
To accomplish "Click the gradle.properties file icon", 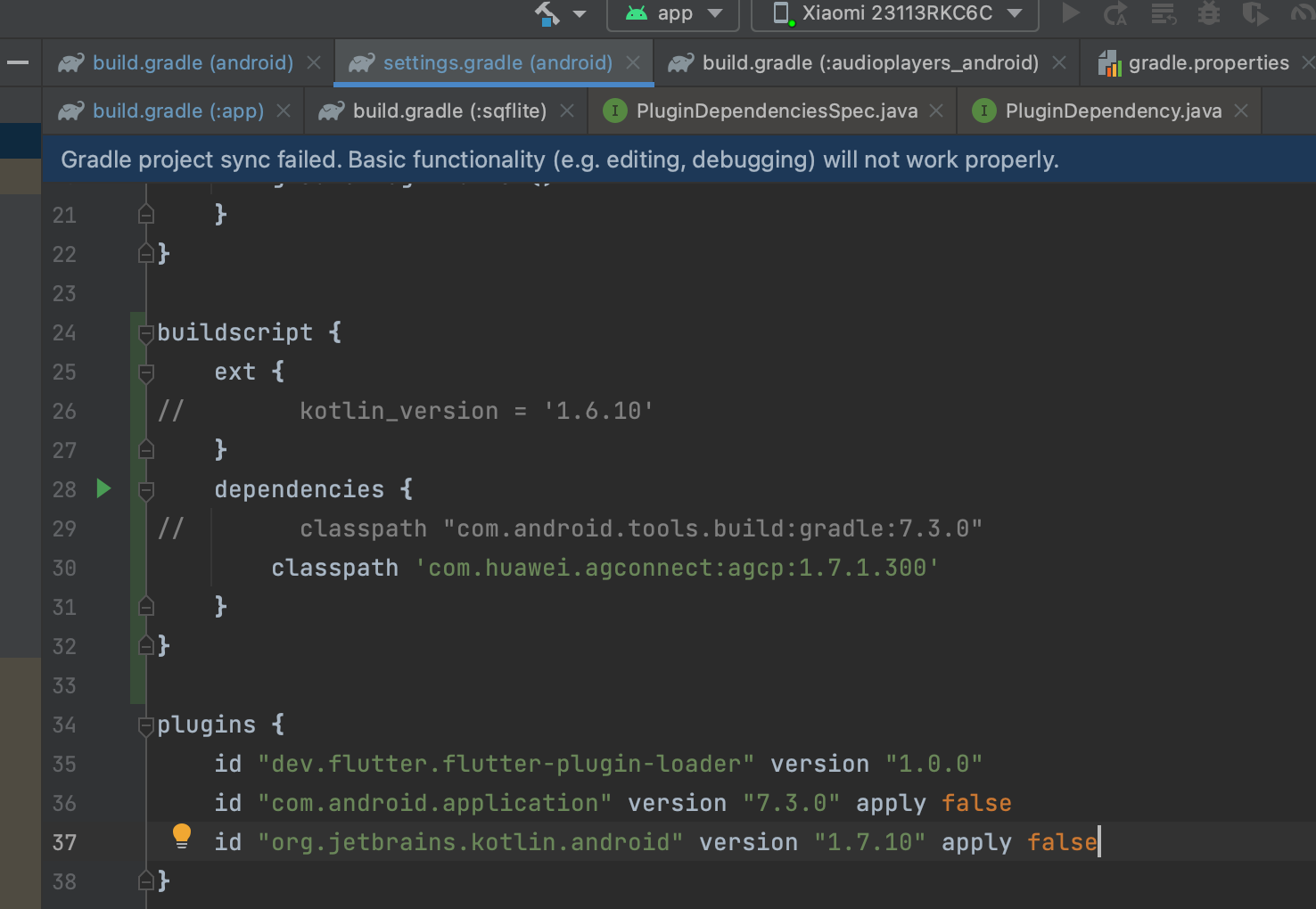I will pos(1110,63).
